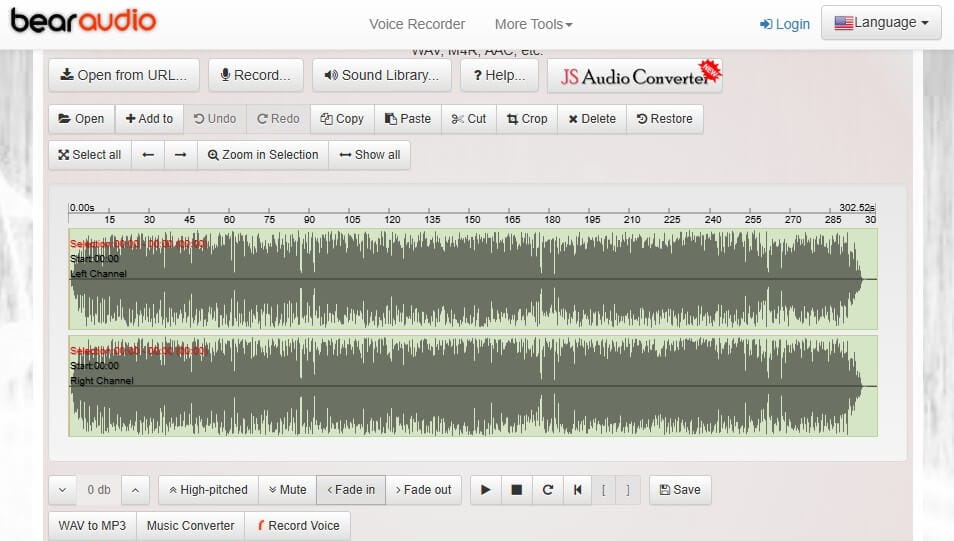Screen dimensions: 954x541
Task: Delete the selected audio
Action: (x=592, y=119)
